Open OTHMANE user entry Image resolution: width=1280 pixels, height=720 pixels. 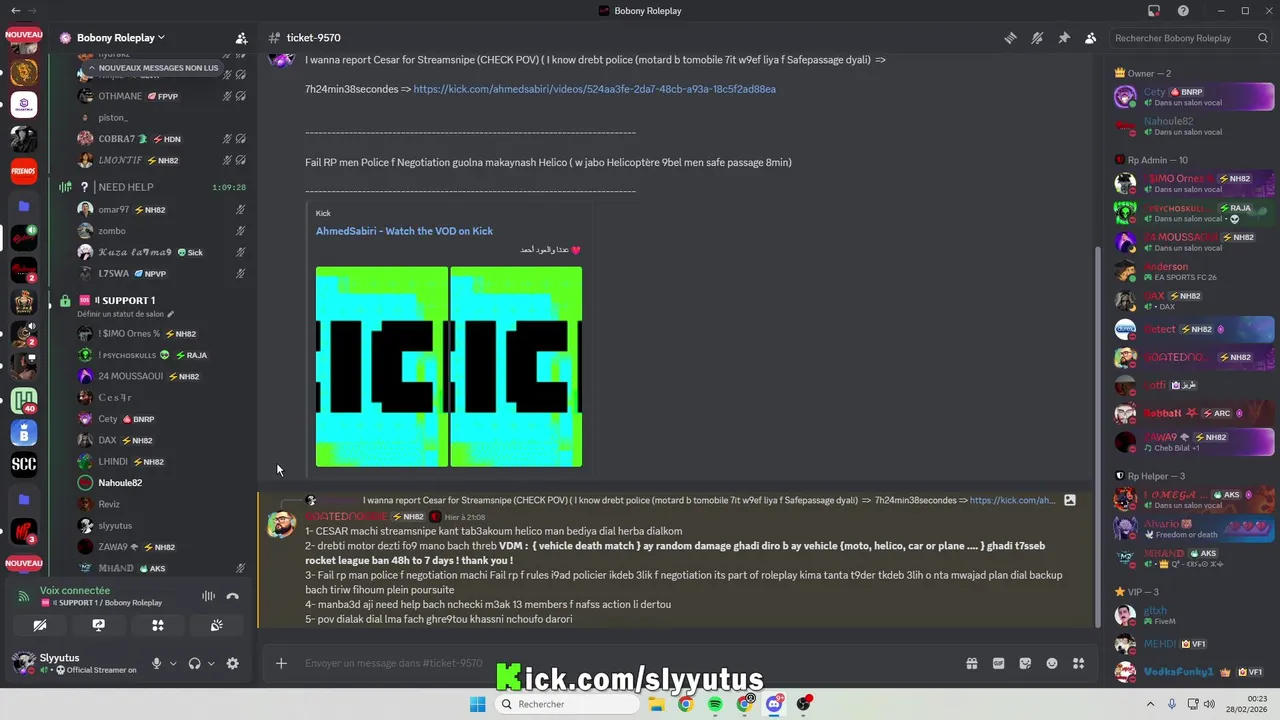pos(120,97)
